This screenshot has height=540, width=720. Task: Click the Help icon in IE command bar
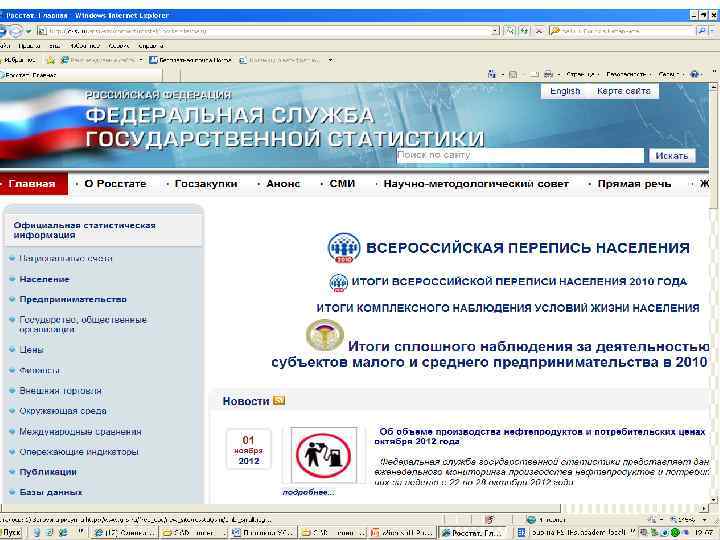[x=695, y=74]
